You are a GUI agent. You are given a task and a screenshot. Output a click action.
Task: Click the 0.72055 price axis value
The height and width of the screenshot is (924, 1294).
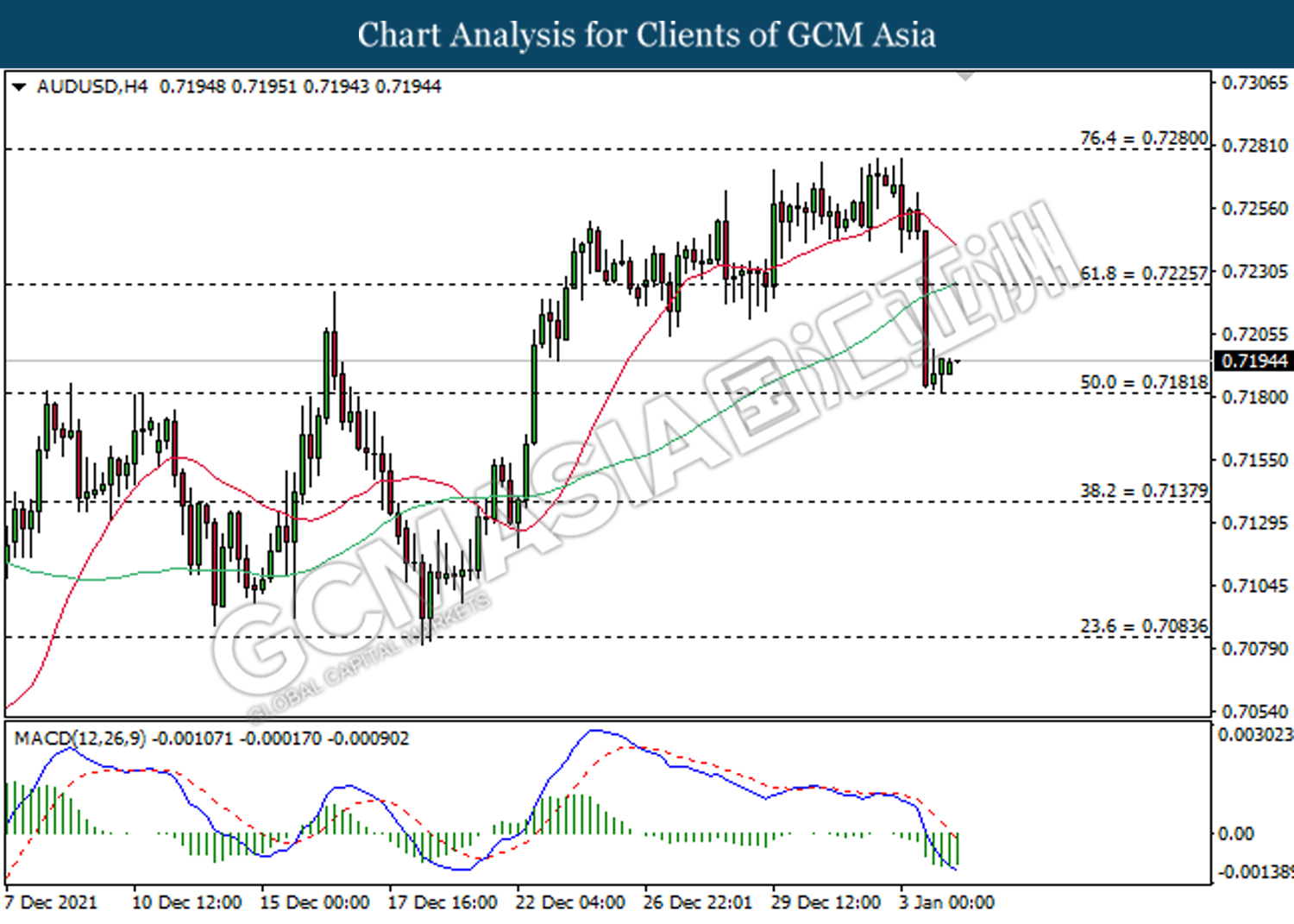click(x=1255, y=335)
